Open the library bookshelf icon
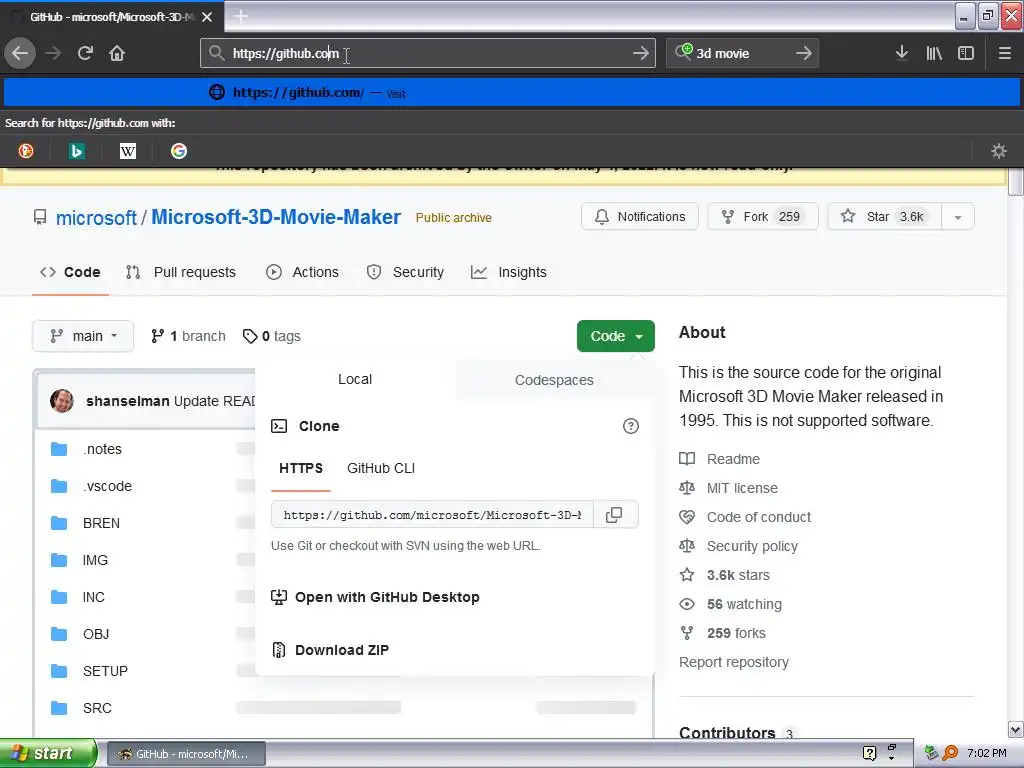 pos(934,53)
